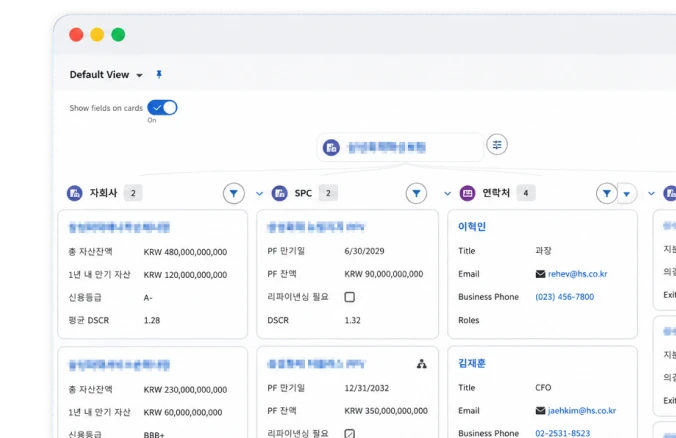Collapse the 연락처 column chevron
Image resolution: width=676 pixels, height=438 pixels.
tap(448, 194)
